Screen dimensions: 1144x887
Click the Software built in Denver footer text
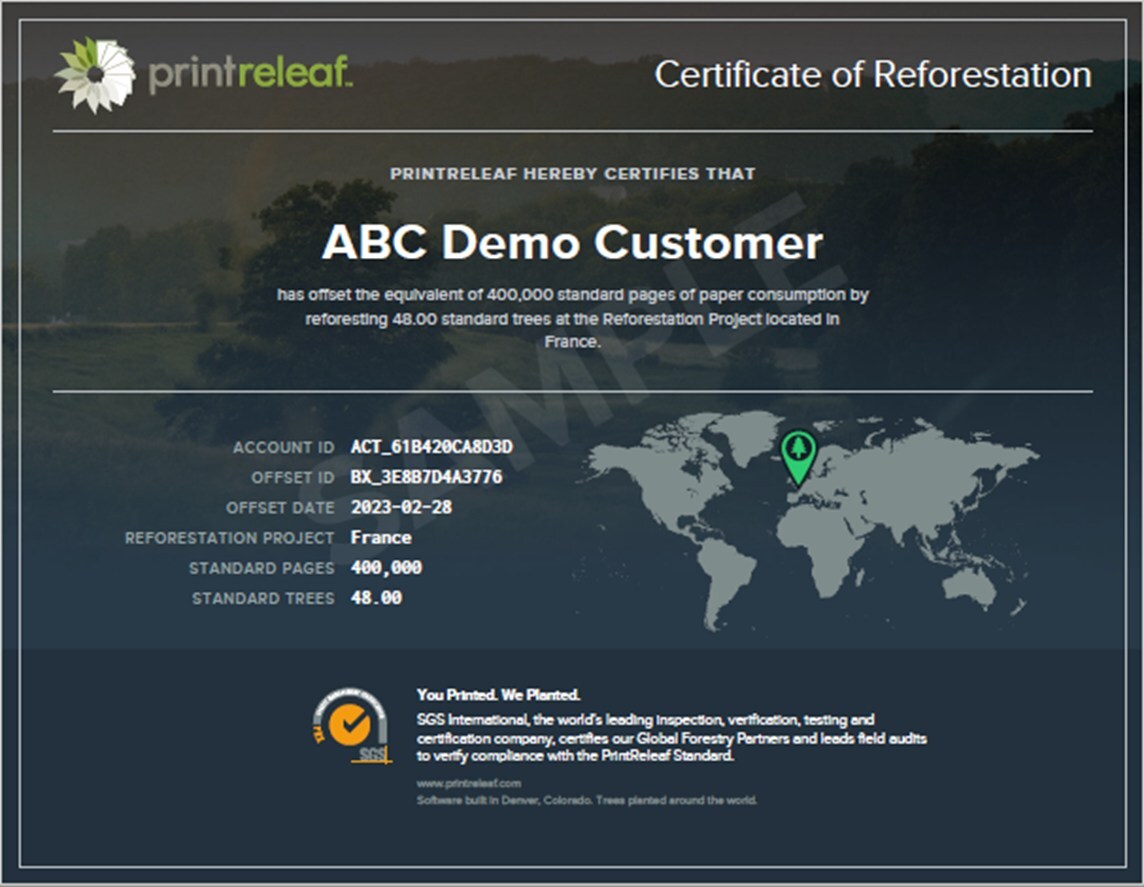[586, 801]
